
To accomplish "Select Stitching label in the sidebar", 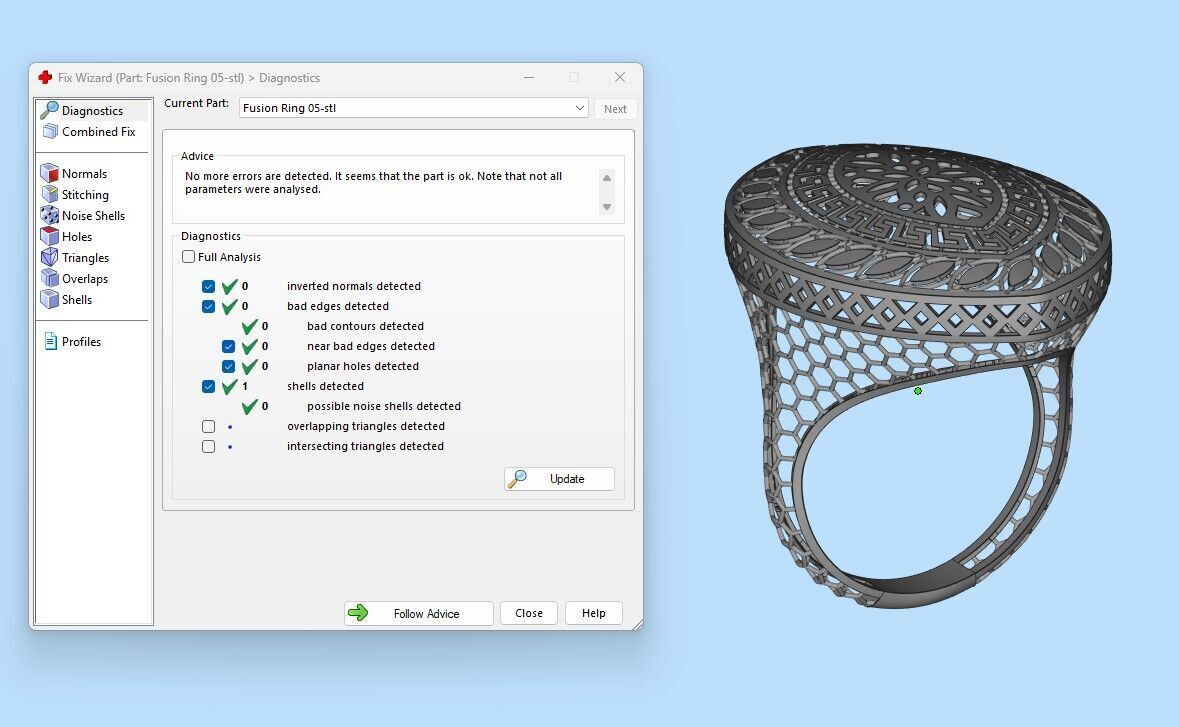I will click(85, 195).
